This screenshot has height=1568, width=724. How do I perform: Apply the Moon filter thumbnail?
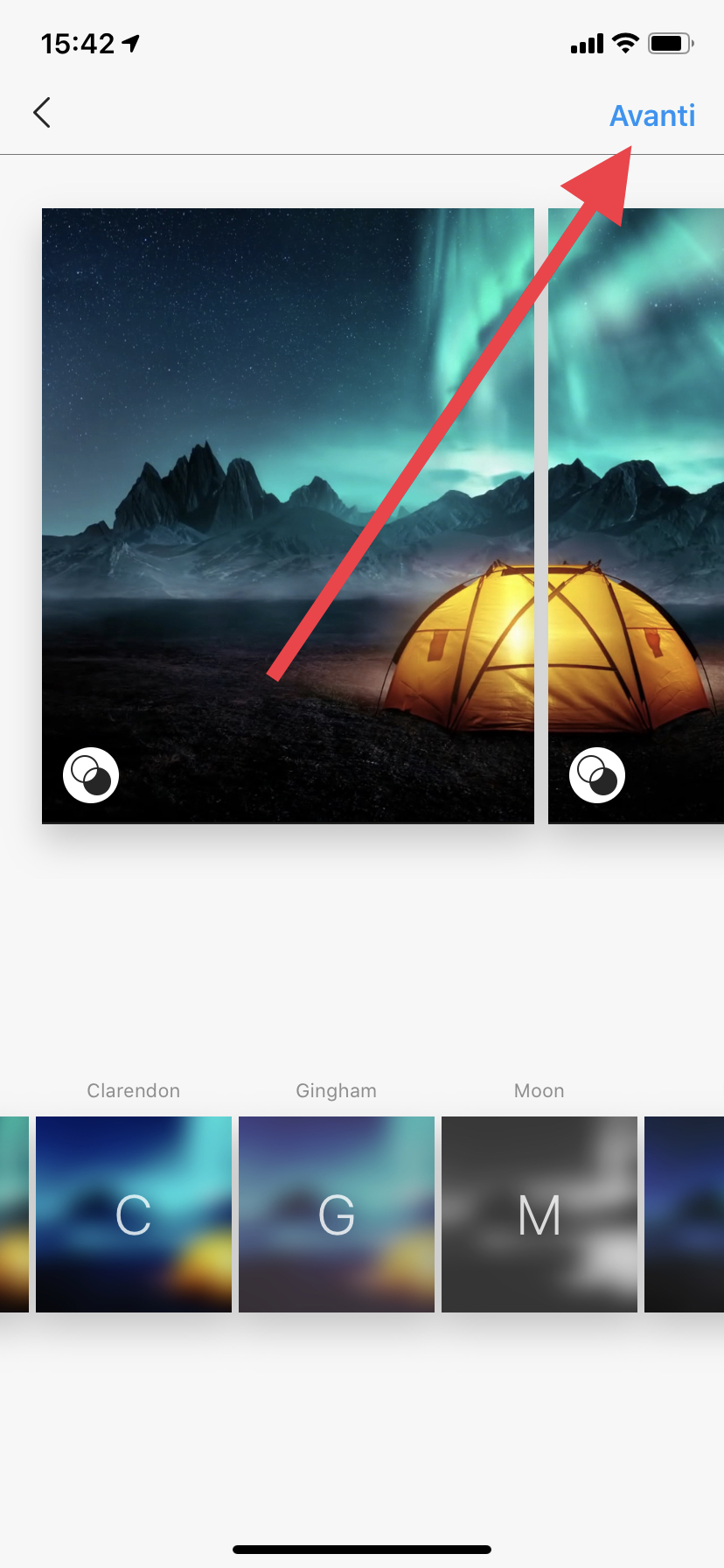click(540, 1214)
